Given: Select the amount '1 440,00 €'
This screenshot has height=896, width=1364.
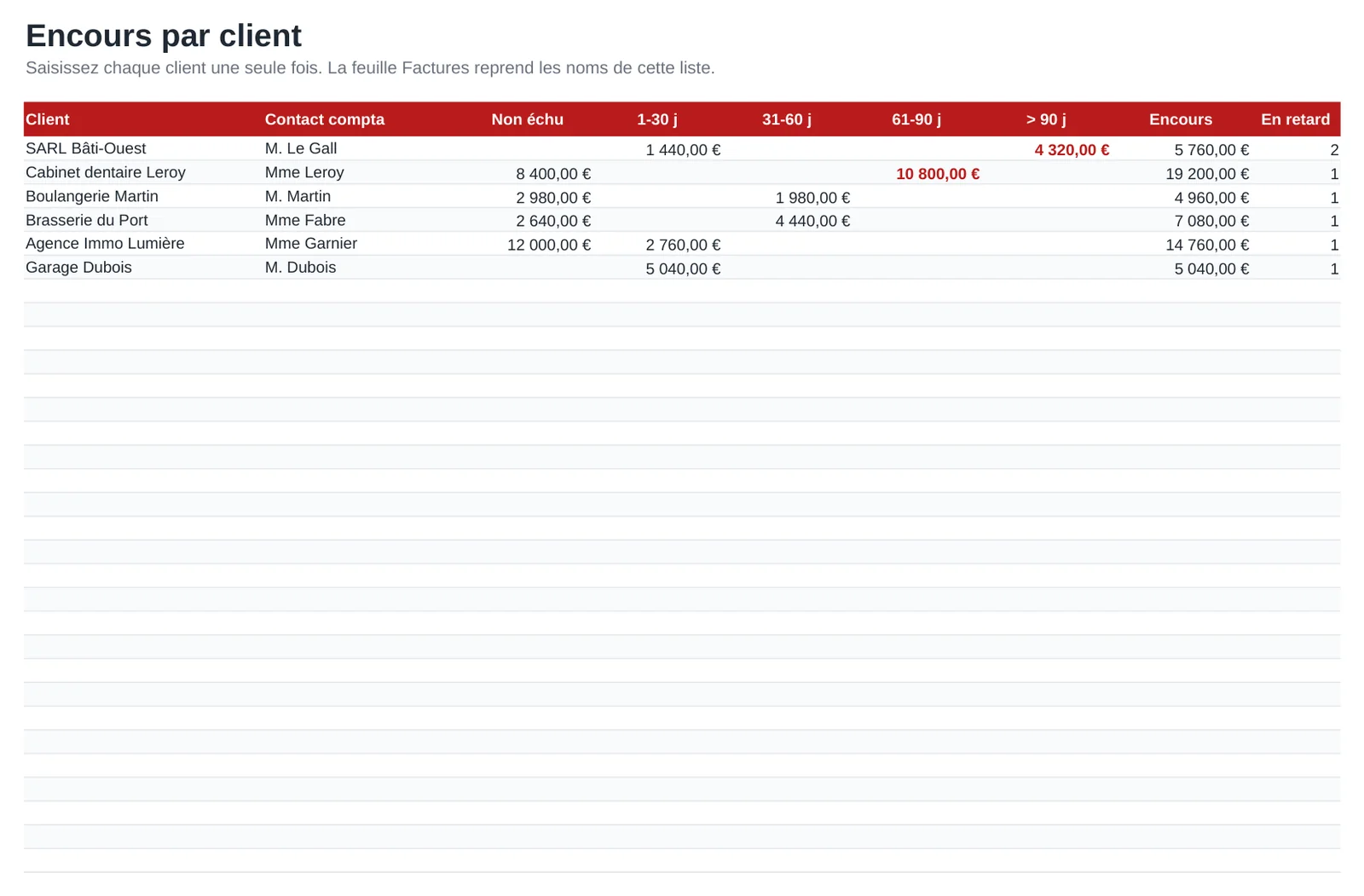Looking at the screenshot, I should (683, 150).
